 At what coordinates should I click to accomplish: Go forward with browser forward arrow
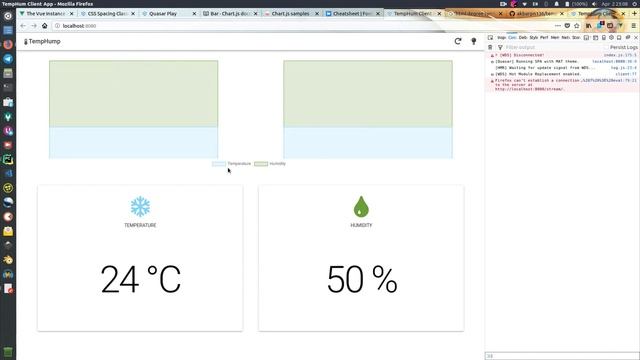tap(34, 26)
